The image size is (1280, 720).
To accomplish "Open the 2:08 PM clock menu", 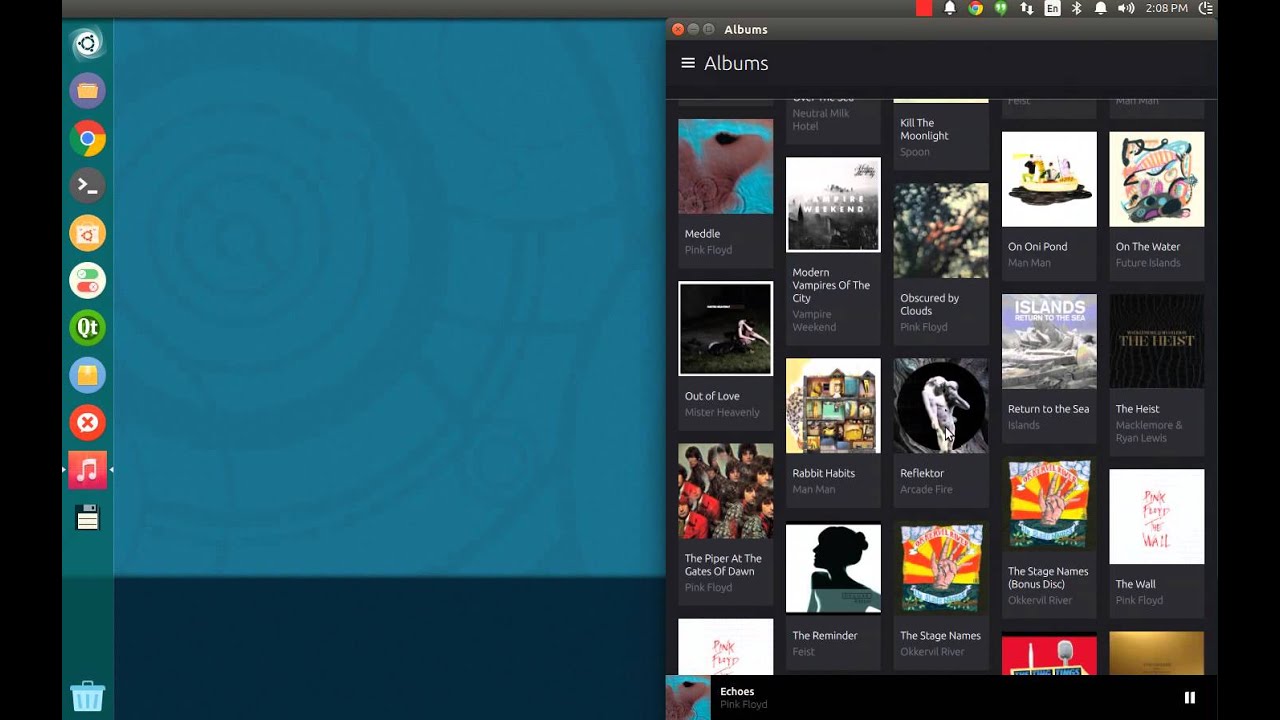I will 1167,8.
